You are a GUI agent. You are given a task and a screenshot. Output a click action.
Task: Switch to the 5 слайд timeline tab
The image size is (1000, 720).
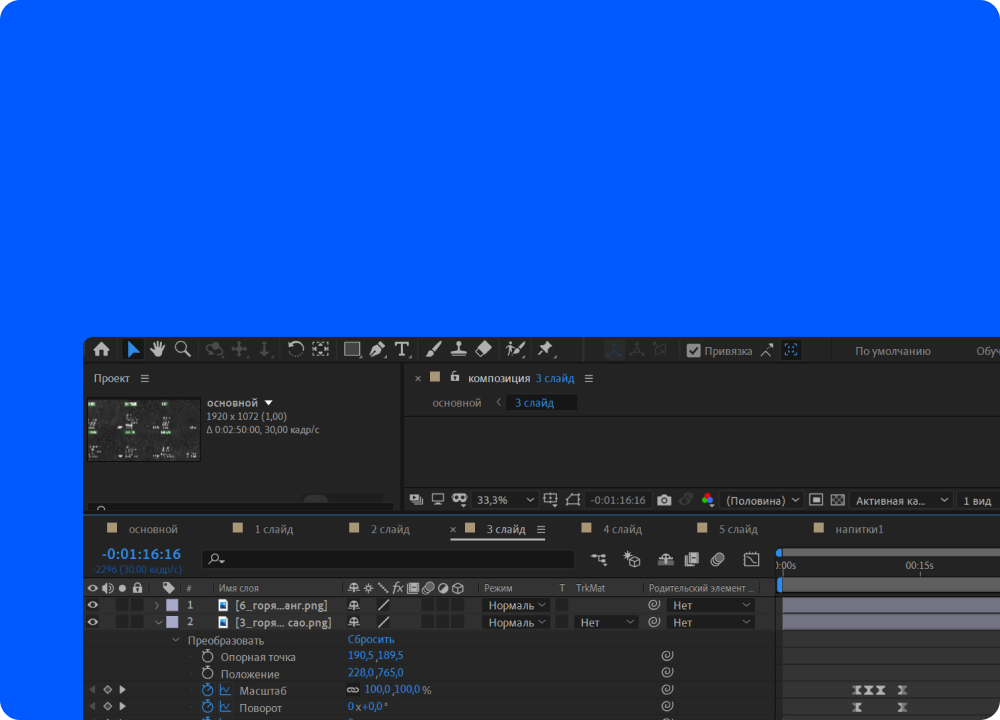tap(738, 529)
